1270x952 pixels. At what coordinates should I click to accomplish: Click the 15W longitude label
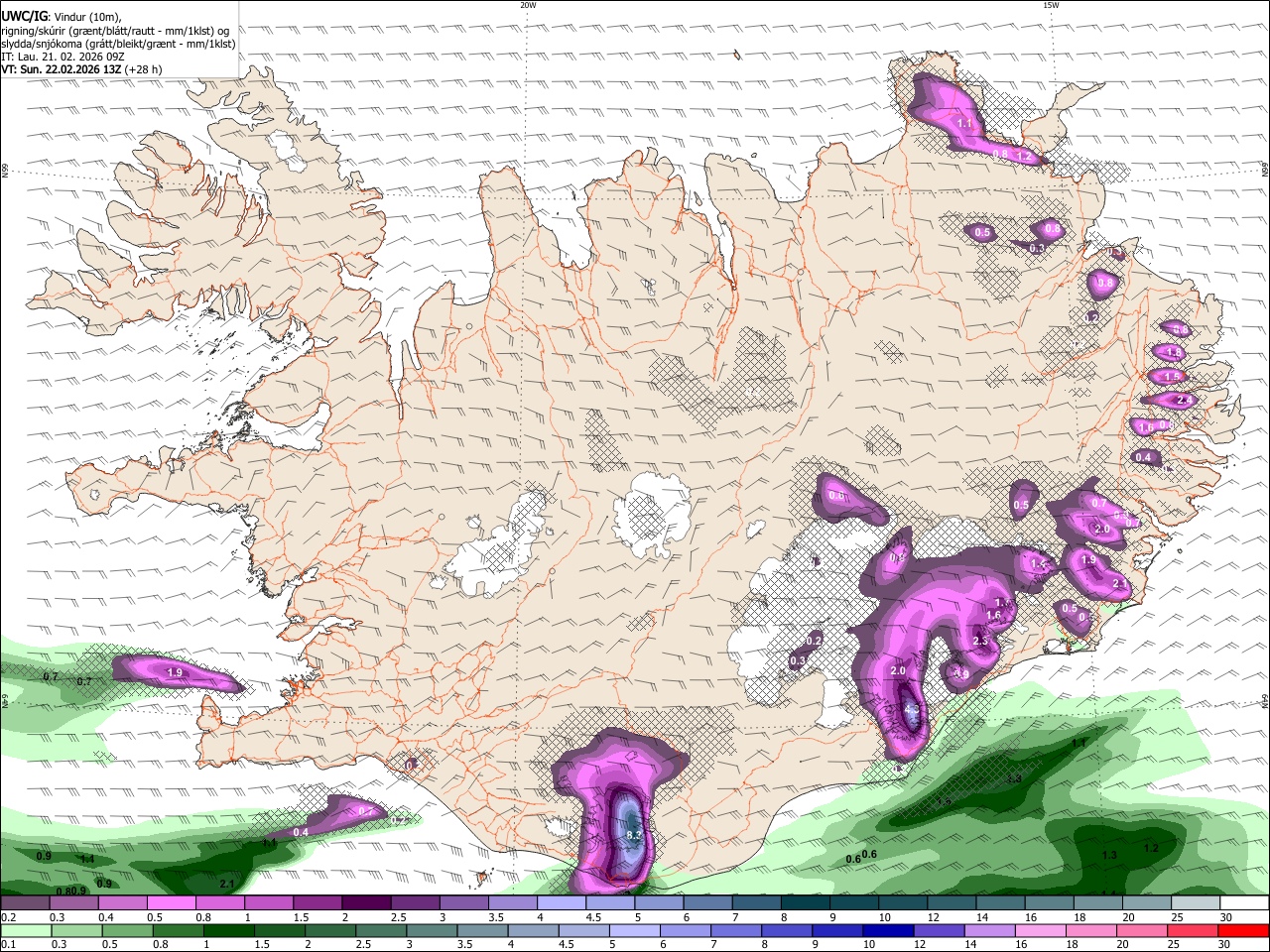pyautogui.click(x=1051, y=5)
